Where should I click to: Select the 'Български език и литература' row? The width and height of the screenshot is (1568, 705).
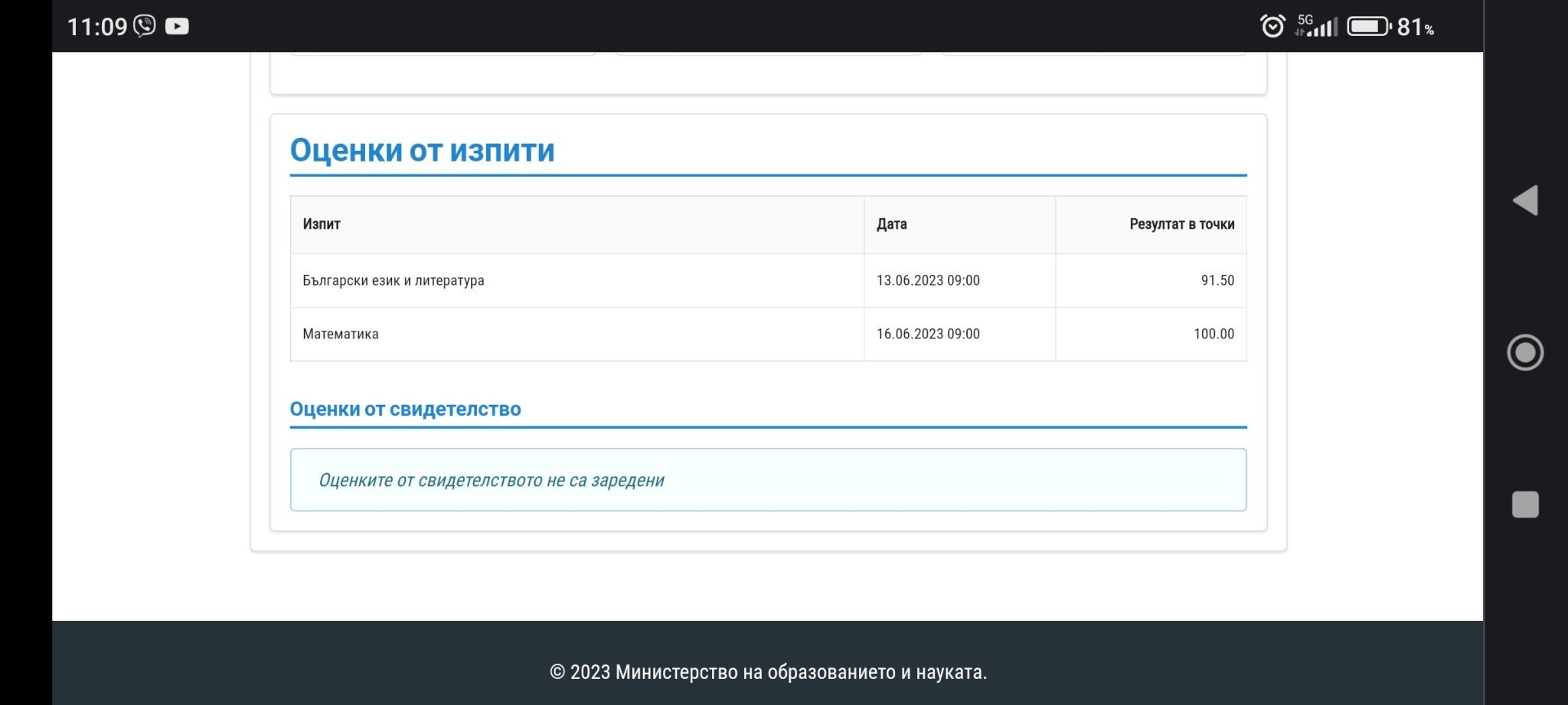[x=394, y=281]
